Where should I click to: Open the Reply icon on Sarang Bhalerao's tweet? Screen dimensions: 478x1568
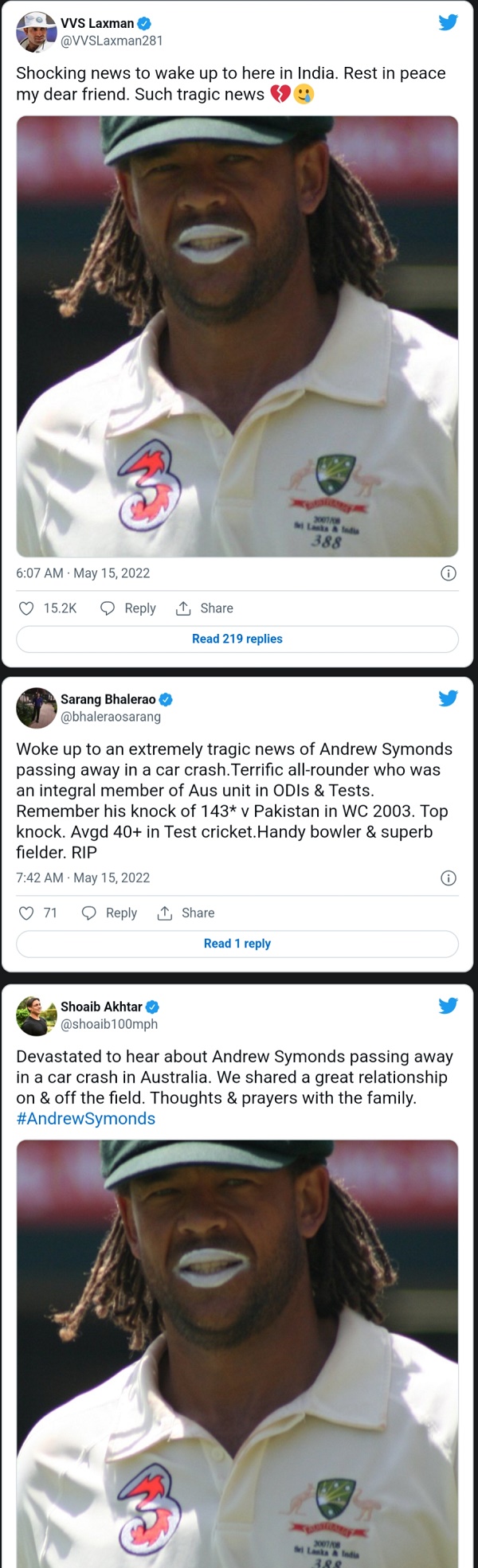click(x=90, y=913)
